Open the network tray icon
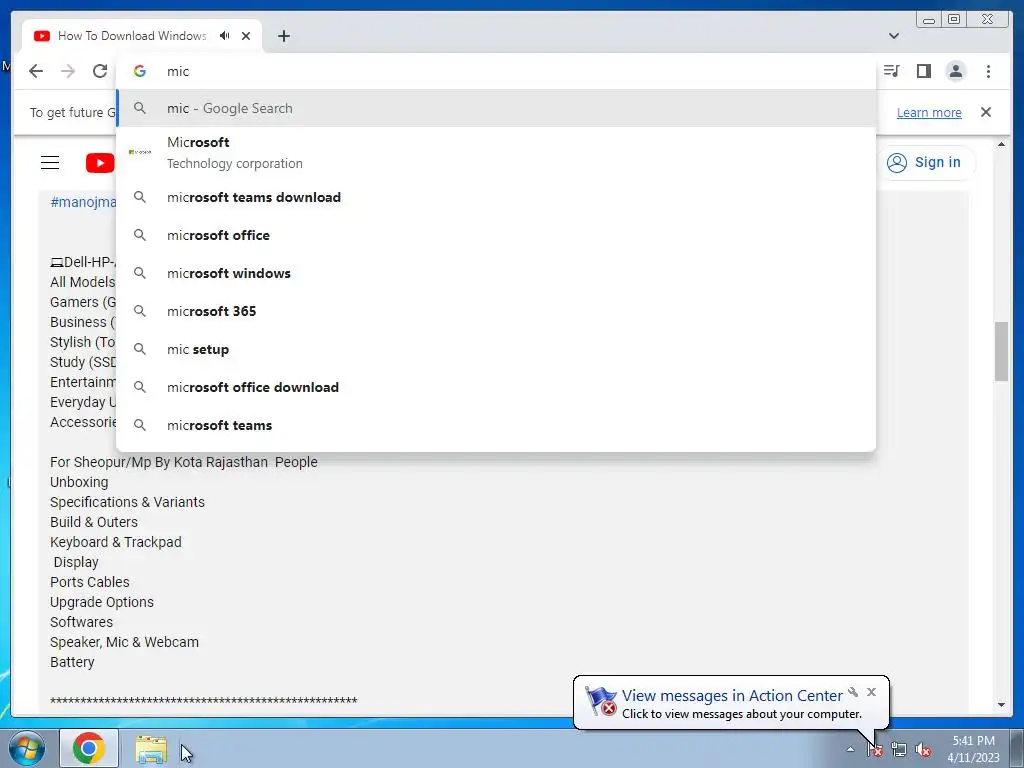 pos(899,749)
